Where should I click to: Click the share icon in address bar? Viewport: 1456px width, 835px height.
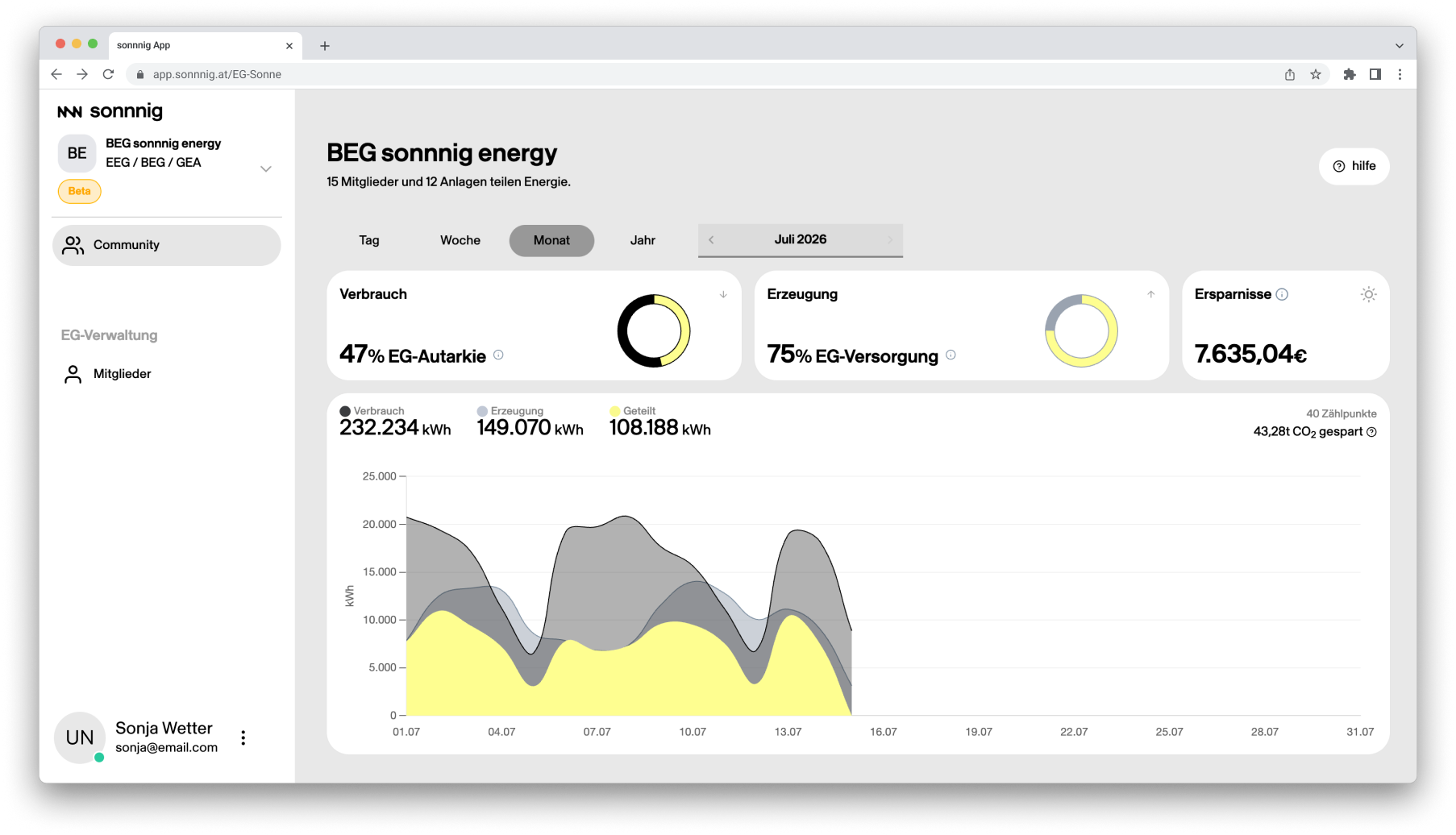1290,74
